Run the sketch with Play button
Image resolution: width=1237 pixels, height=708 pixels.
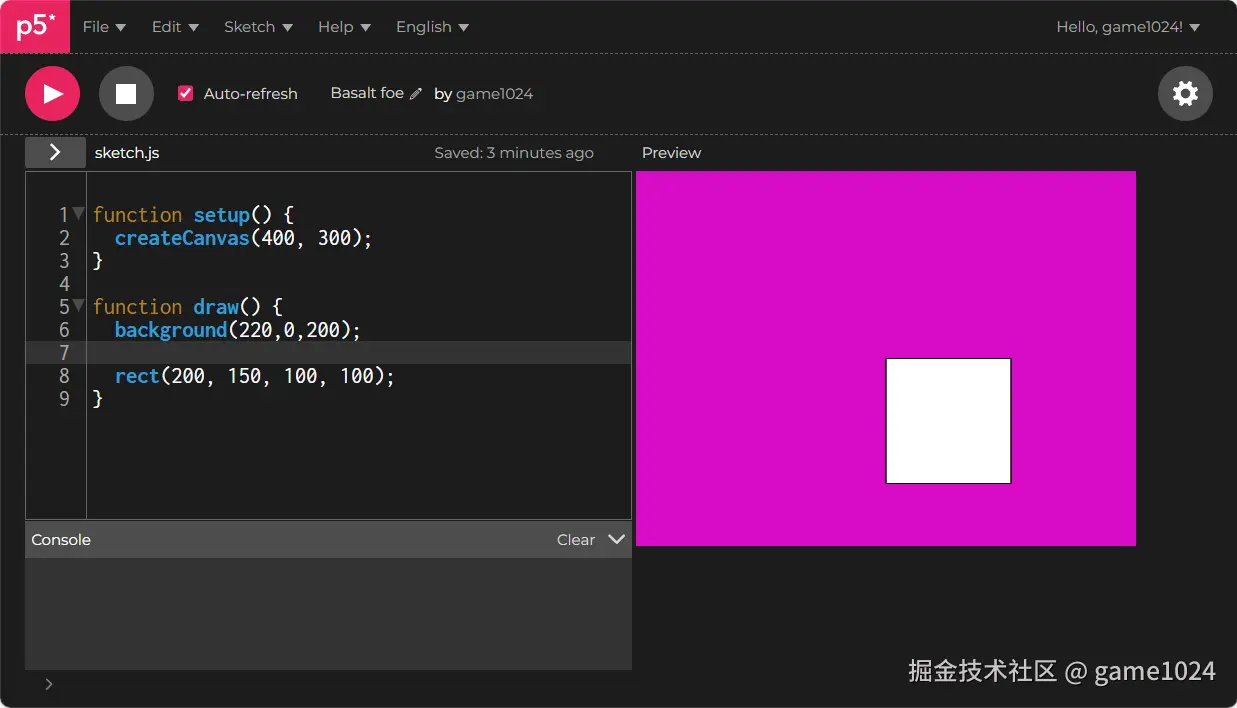pos(52,94)
